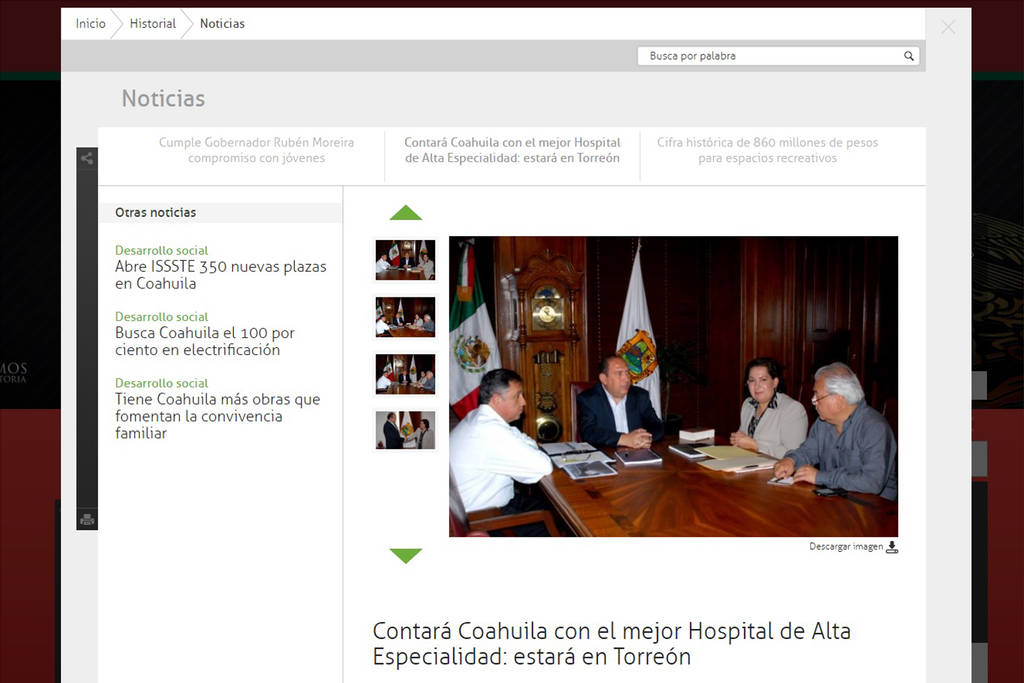The height and width of the screenshot is (683, 1024).
Task: Select the Noticias breadcrumb item
Action: point(222,23)
